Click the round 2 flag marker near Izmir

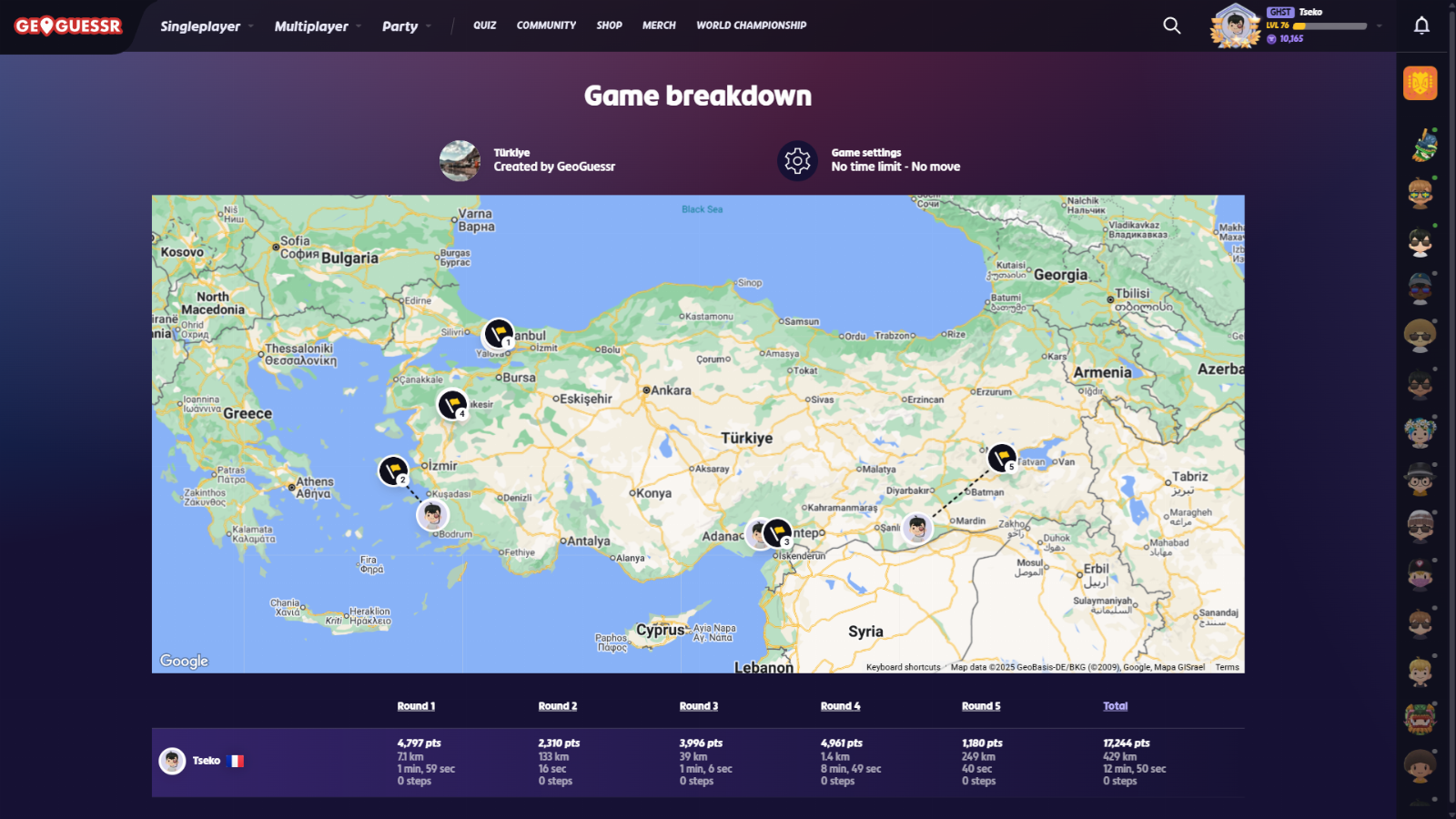click(x=393, y=470)
